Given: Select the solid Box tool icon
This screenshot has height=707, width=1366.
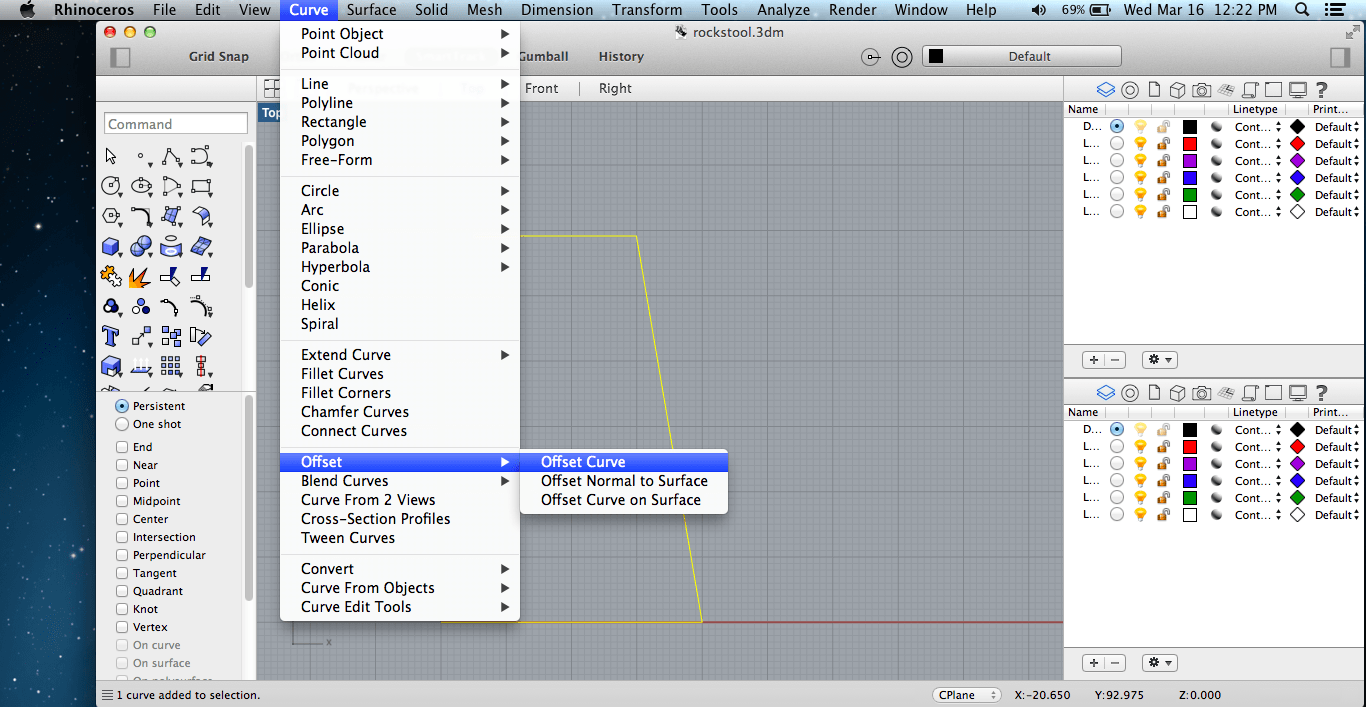Looking at the screenshot, I should tap(111, 246).
